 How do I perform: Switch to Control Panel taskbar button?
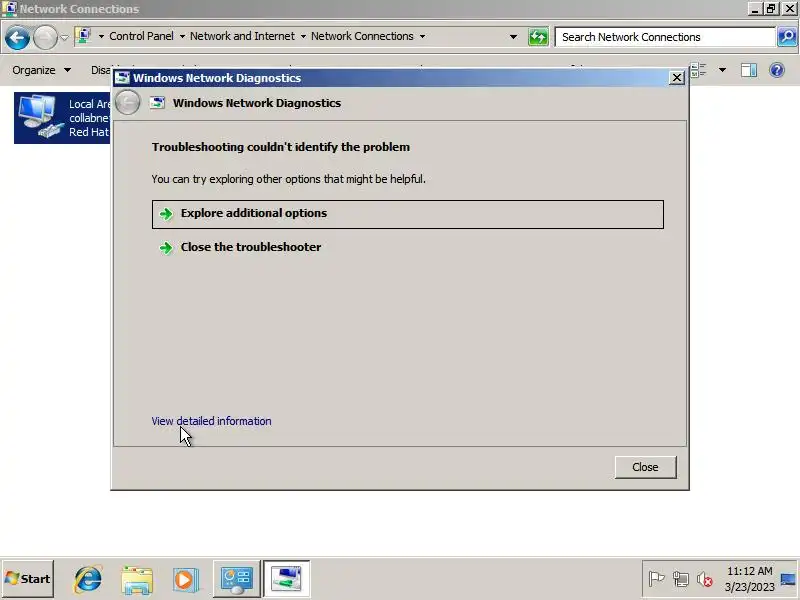(x=236, y=579)
